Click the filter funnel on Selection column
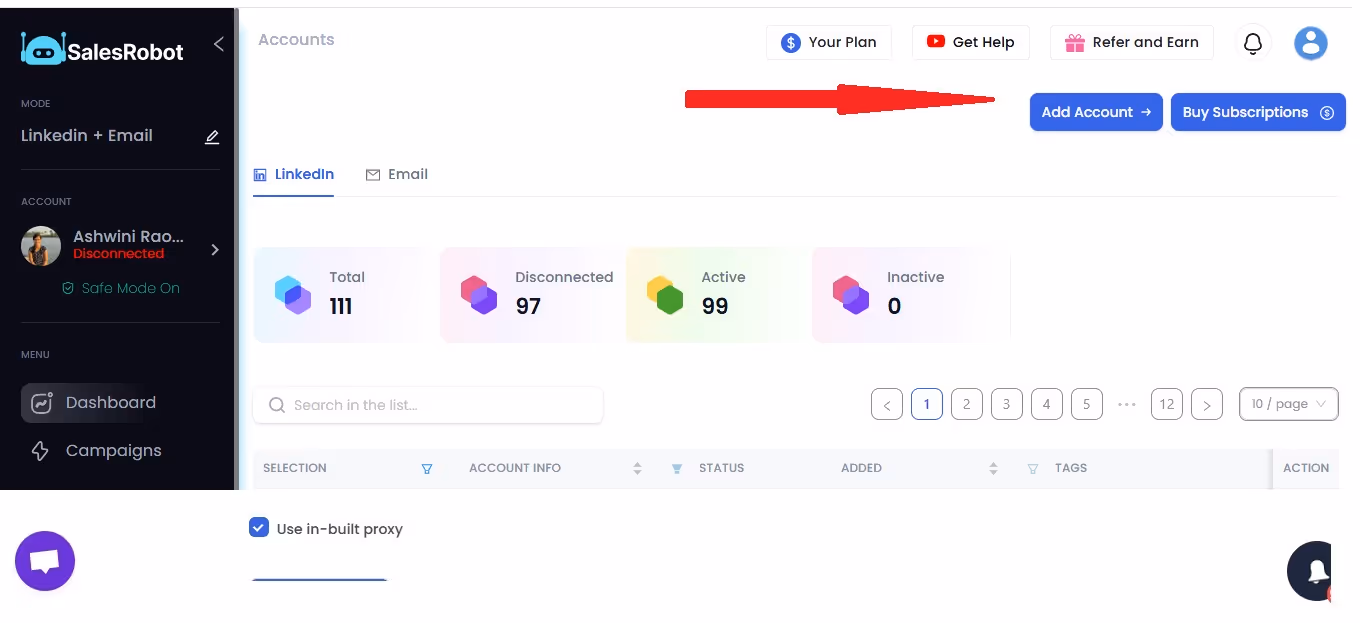 pyautogui.click(x=427, y=468)
